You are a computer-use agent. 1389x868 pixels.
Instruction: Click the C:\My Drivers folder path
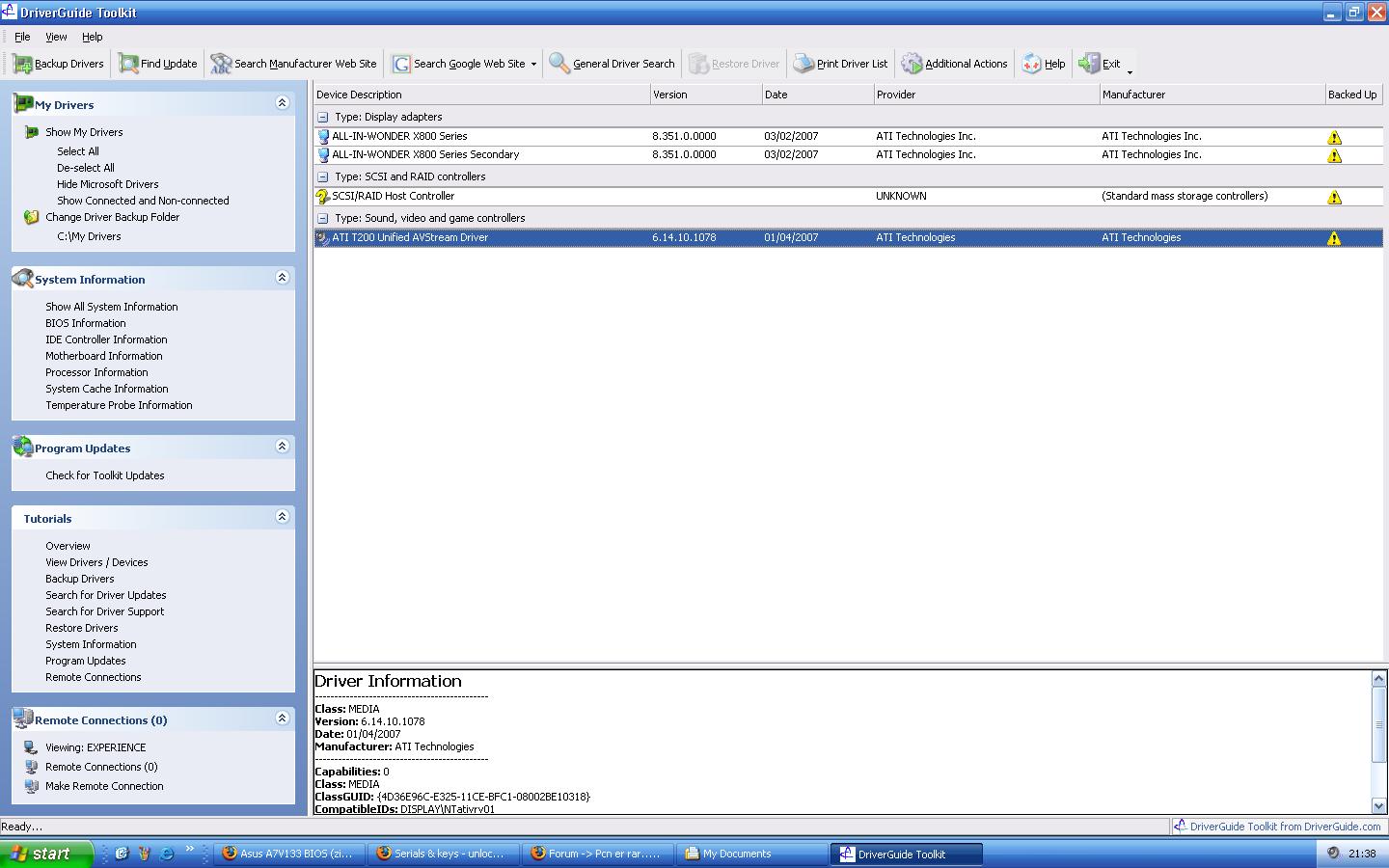point(89,236)
